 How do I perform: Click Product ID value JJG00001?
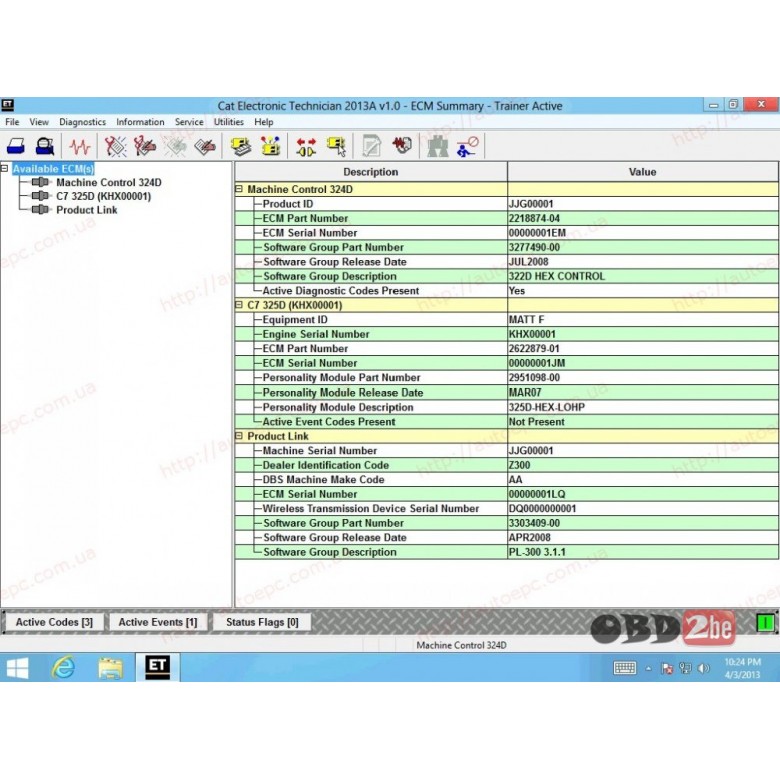click(531, 204)
